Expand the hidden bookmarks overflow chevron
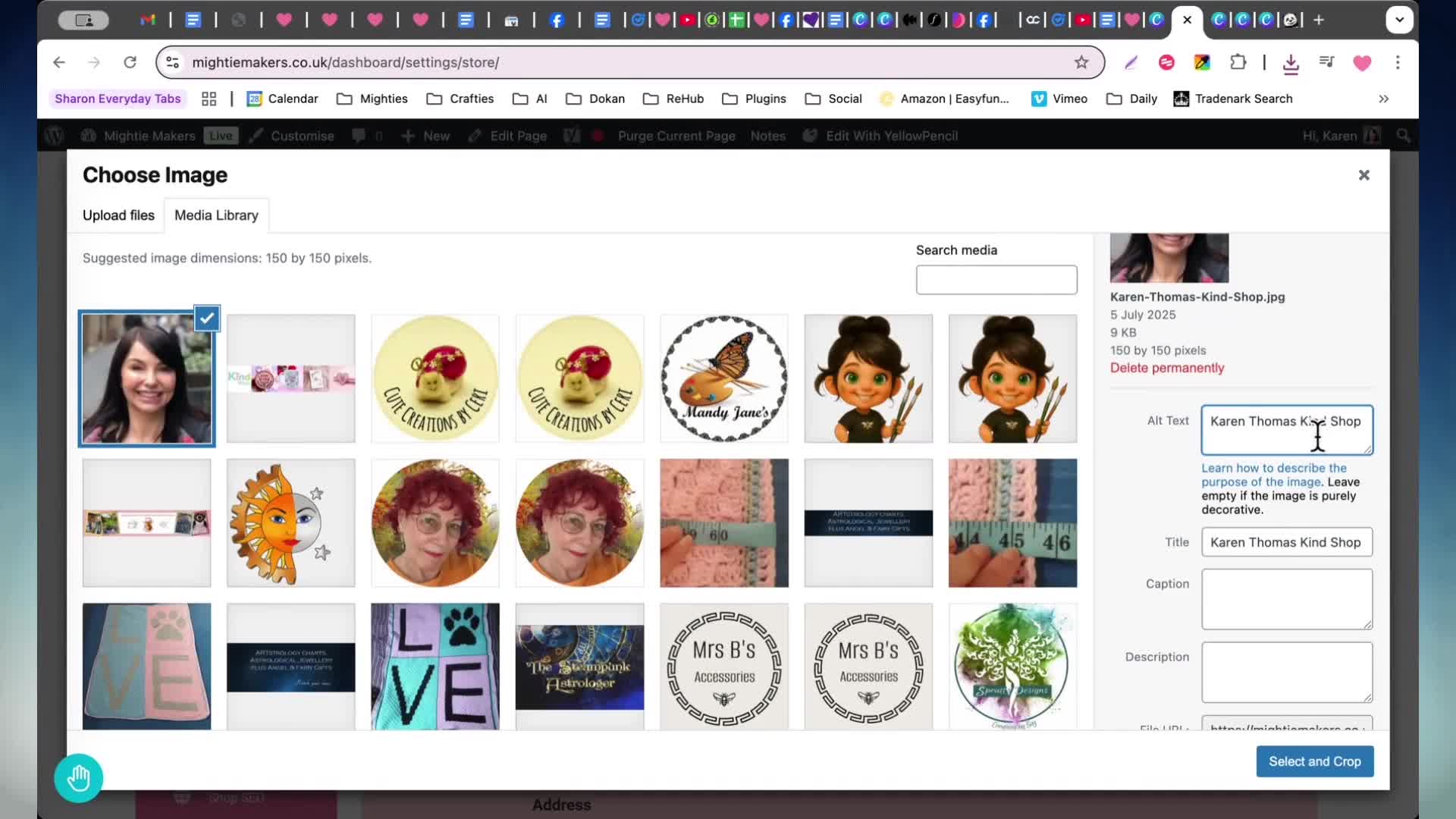The height and width of the screenshot is (819, 1456). click(x=1384, y=99)
